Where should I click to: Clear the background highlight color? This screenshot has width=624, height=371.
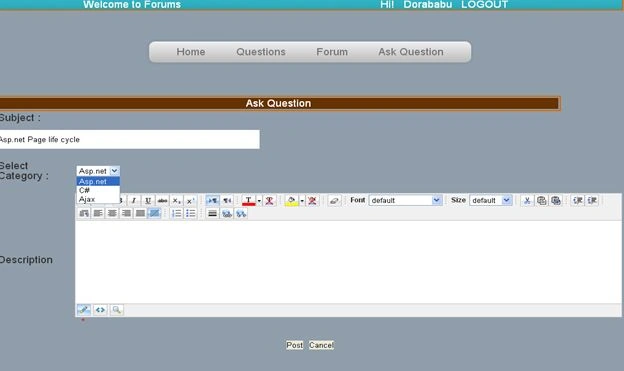[x=312, y=201]
